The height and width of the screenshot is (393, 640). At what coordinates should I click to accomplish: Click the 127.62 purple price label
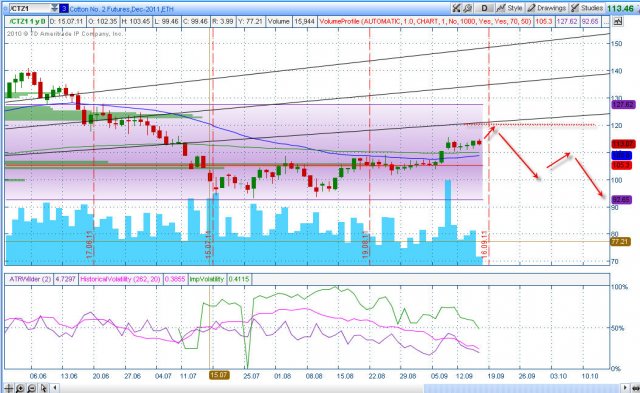623,104
